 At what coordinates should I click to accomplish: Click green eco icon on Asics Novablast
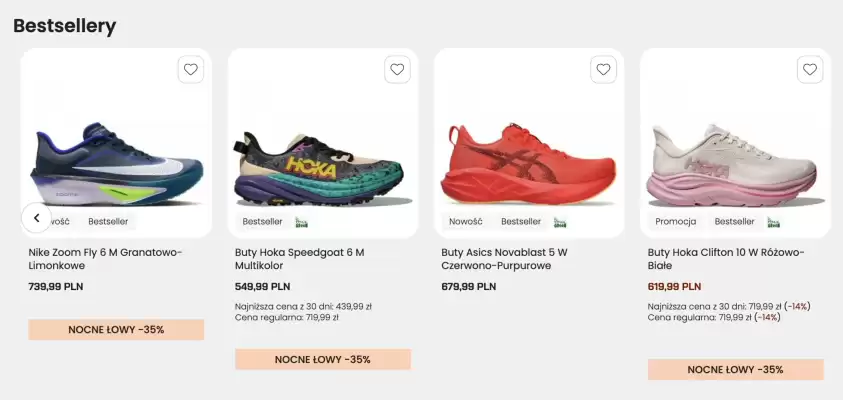[x=561, y=222]
